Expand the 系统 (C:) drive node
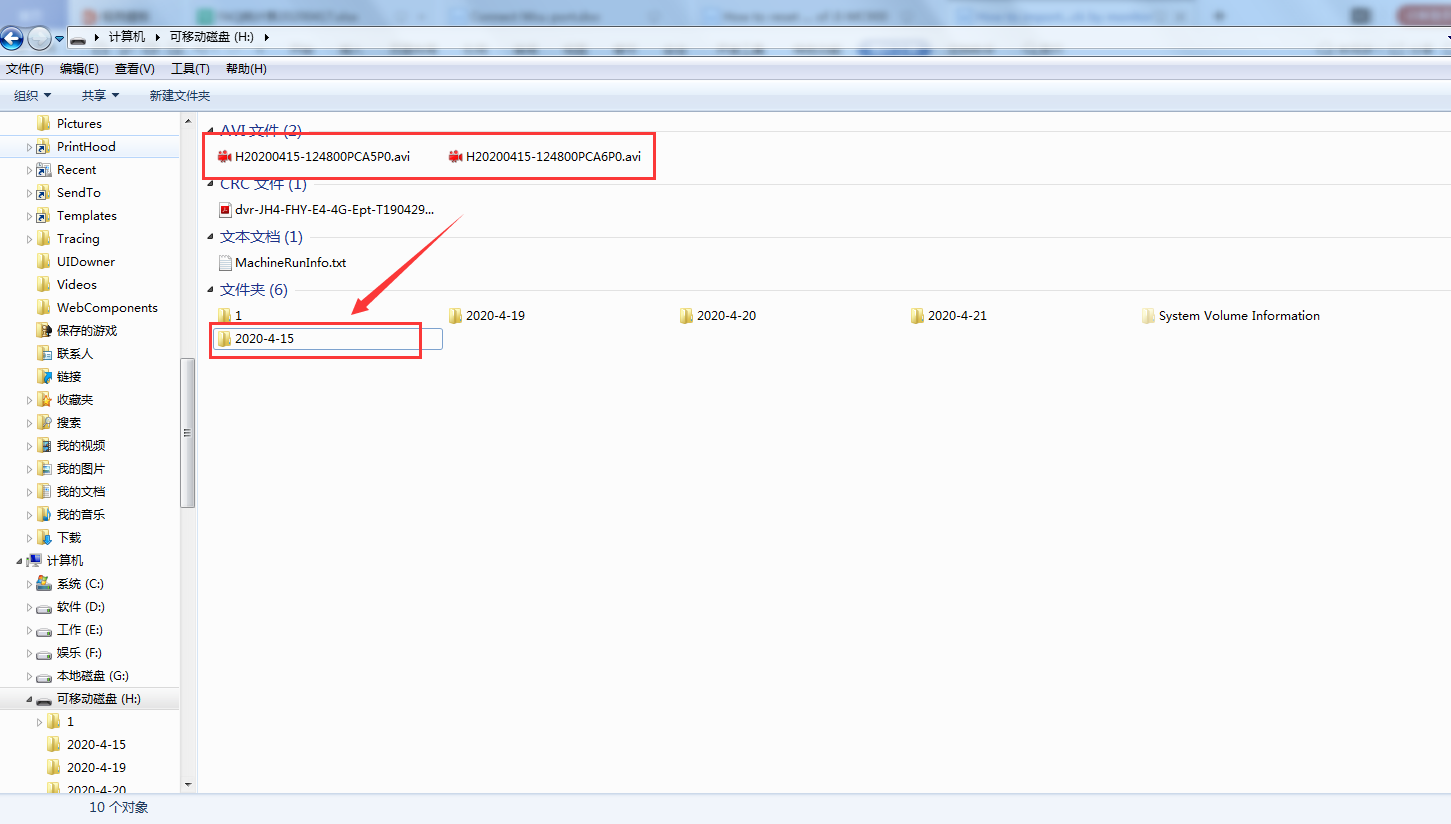 29,584
